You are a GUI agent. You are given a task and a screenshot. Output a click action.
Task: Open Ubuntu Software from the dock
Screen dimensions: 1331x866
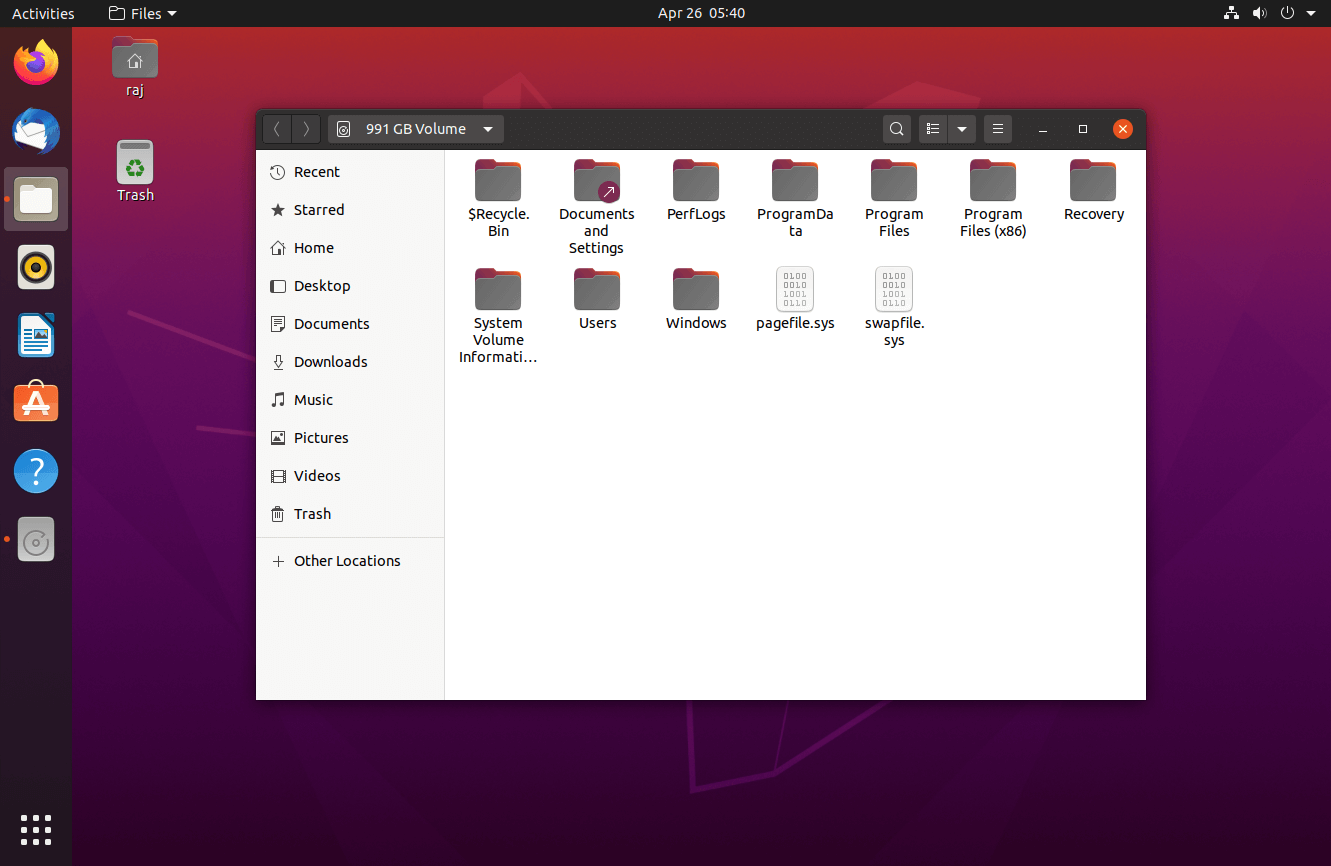(x=36, y=403)
